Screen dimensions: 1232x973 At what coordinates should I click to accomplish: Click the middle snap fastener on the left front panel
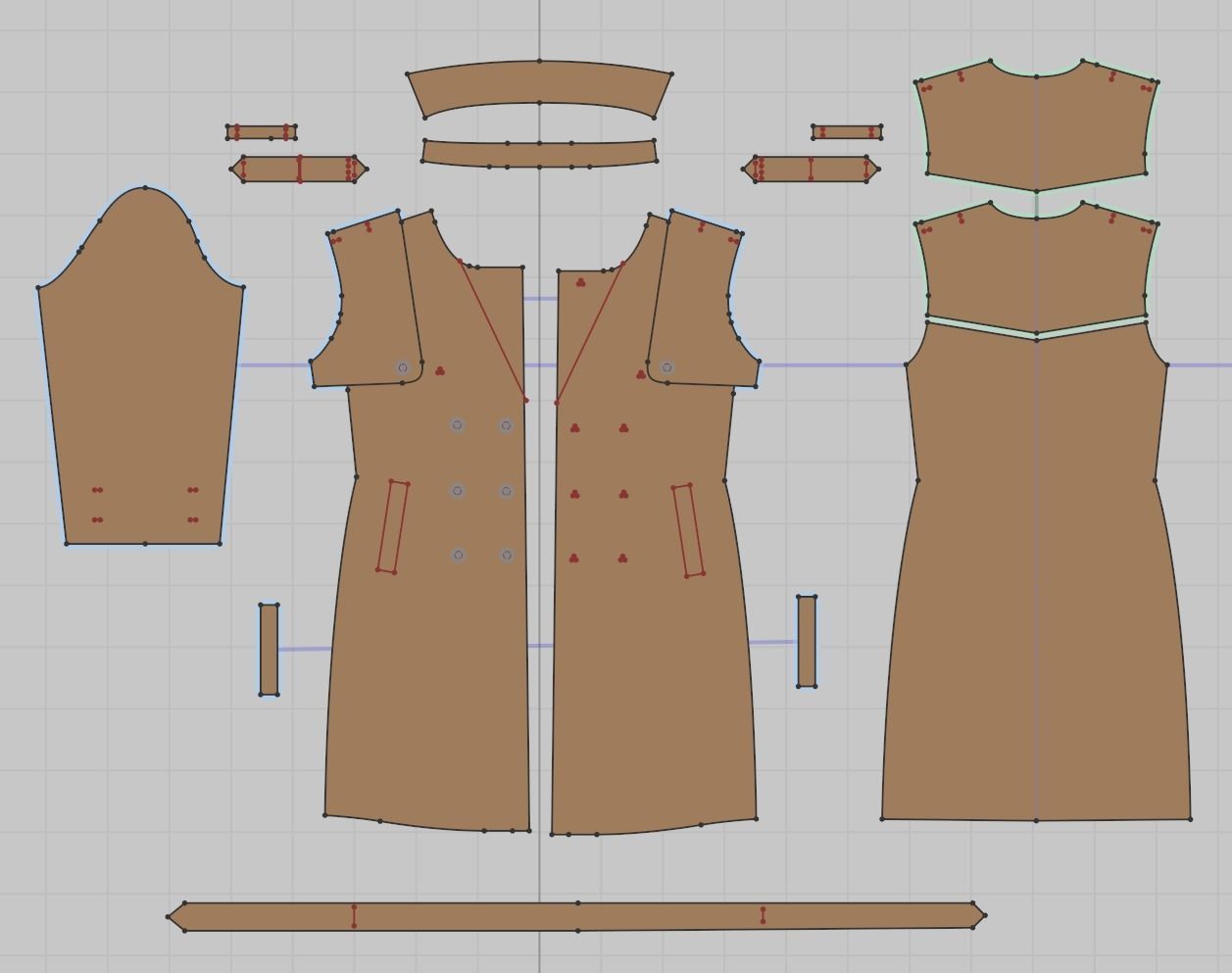(456, 490)
